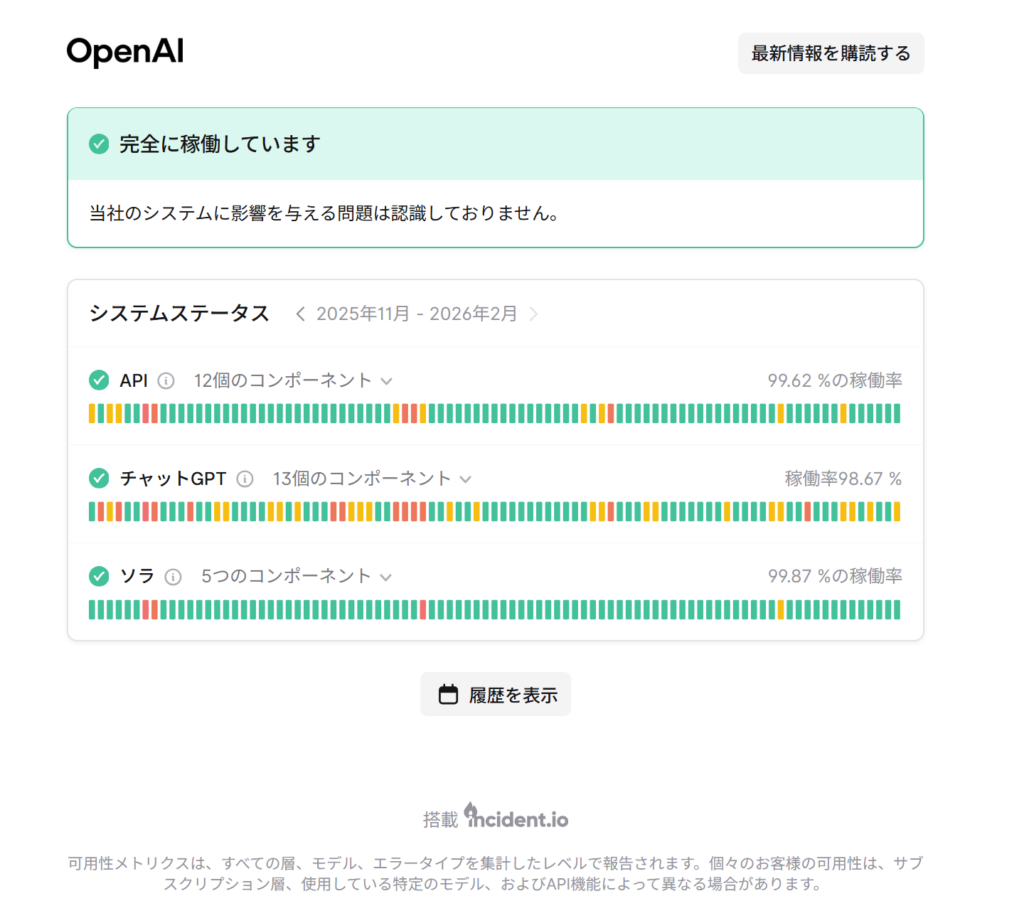Click 最新情報を購読する button
This screenshot has width=1024, height=923.
coord(831,54)
